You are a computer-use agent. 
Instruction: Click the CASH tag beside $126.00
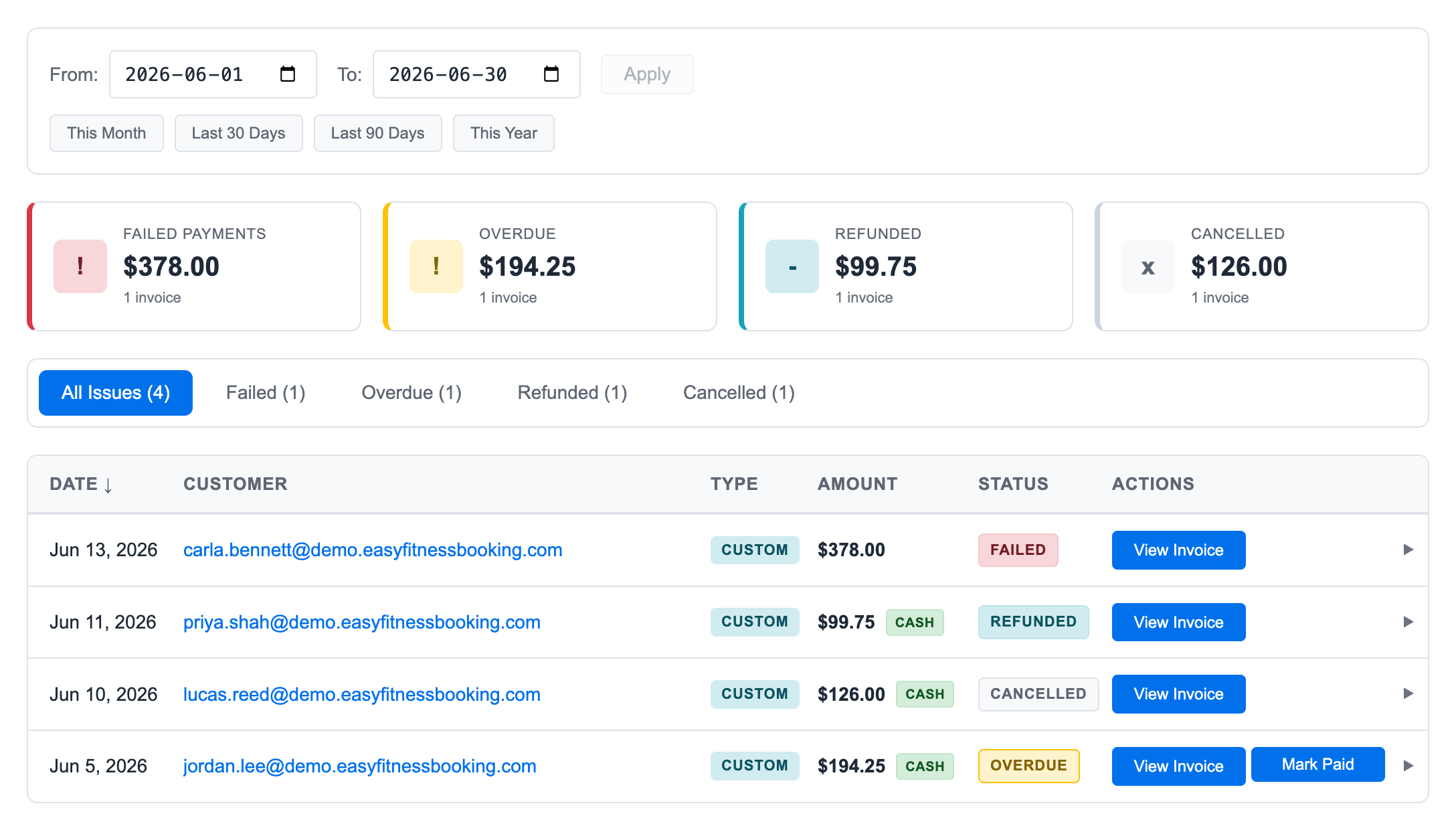(x=925, y=694)
